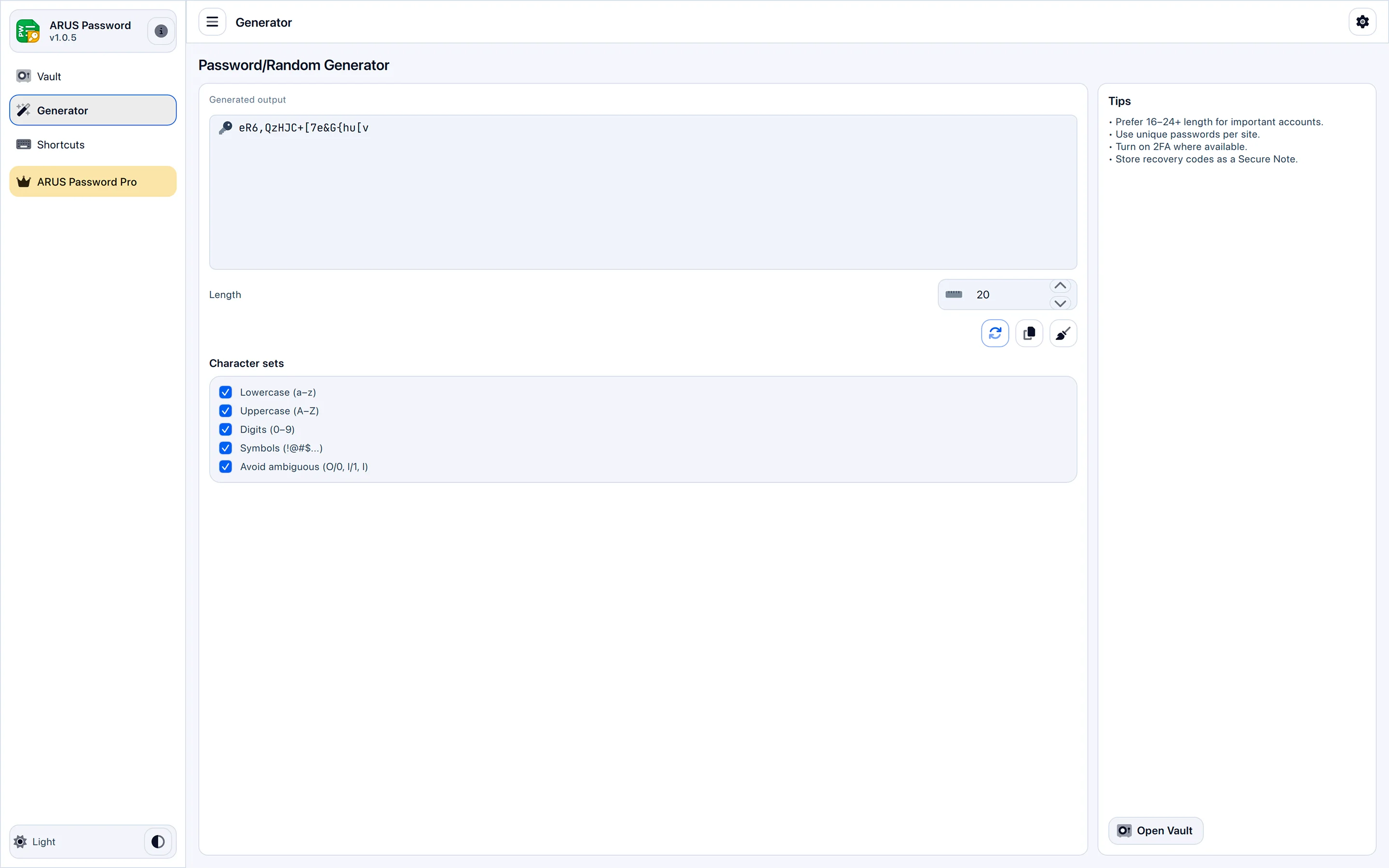Toggle Avoid ambiguous characters option
The image size is (1389, 868).
point(225,466)
